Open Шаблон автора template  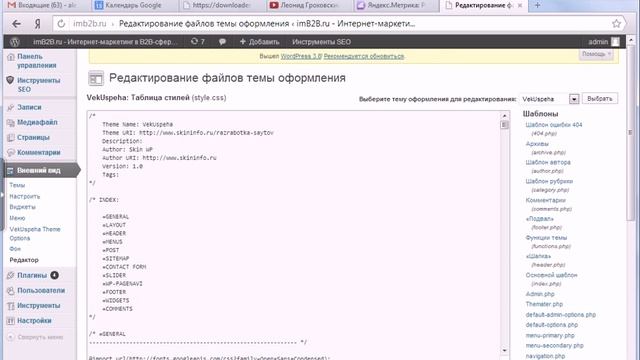click(x=548, y=162)
